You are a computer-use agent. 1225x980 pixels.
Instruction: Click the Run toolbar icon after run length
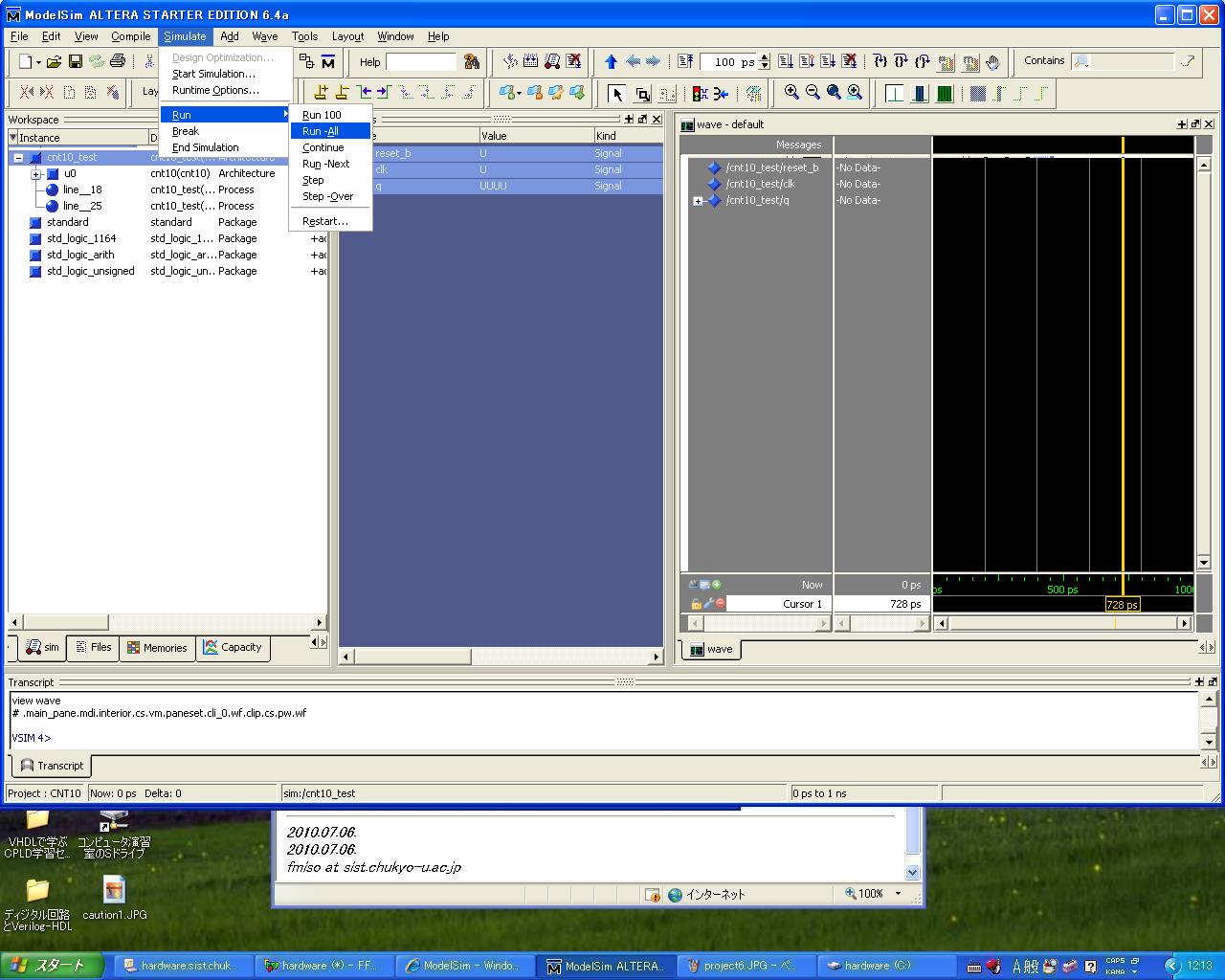[x=785, y=62]
